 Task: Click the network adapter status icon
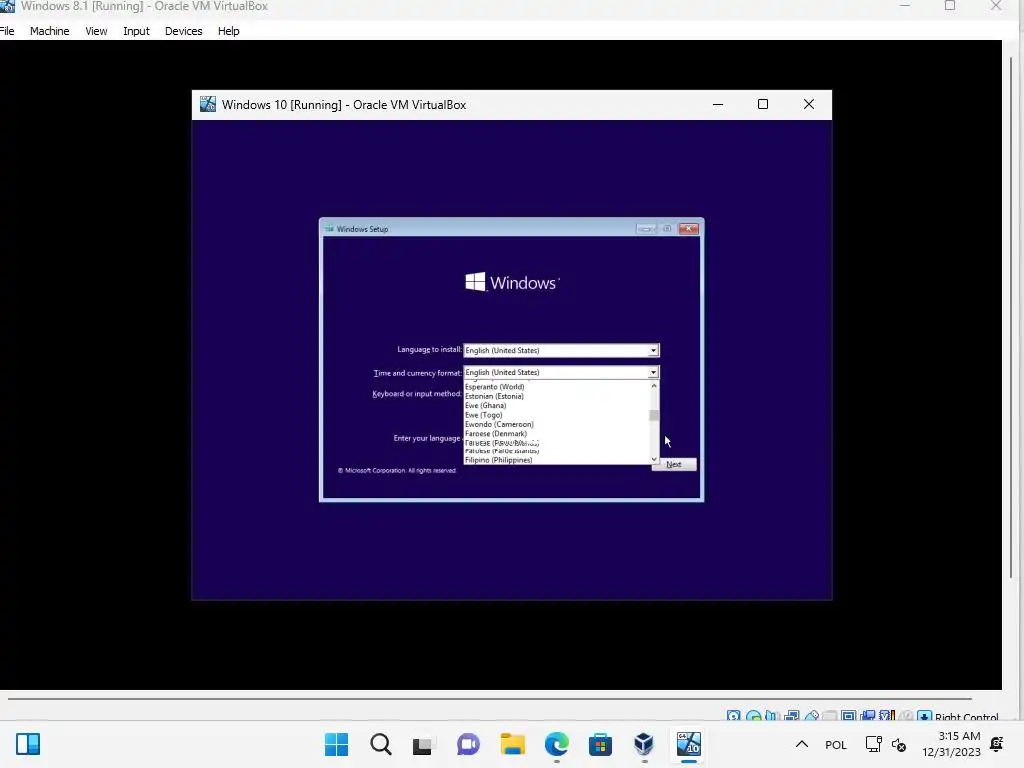792,717
